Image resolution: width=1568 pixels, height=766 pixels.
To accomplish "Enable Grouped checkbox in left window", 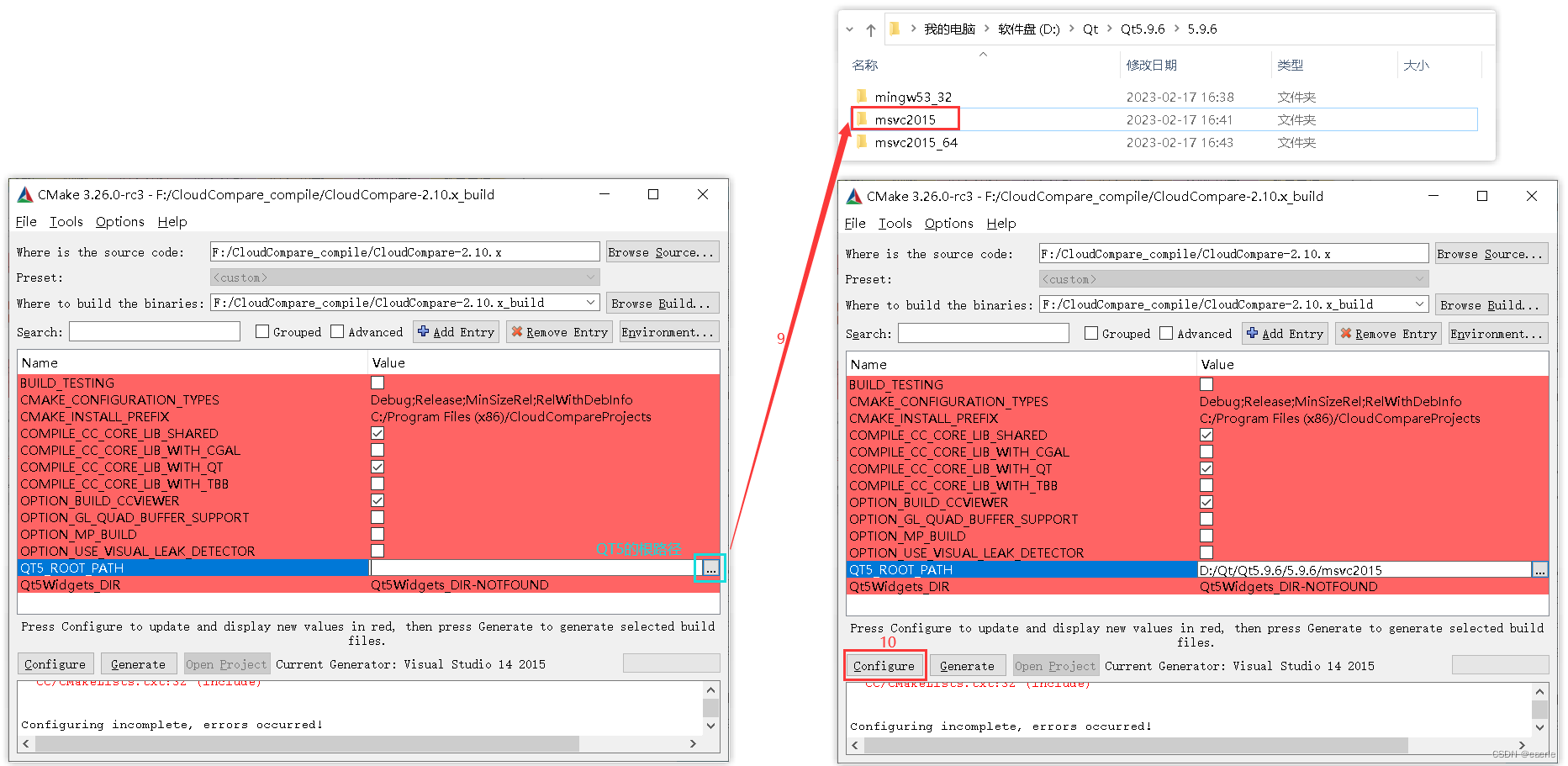I will pos(262,332).
